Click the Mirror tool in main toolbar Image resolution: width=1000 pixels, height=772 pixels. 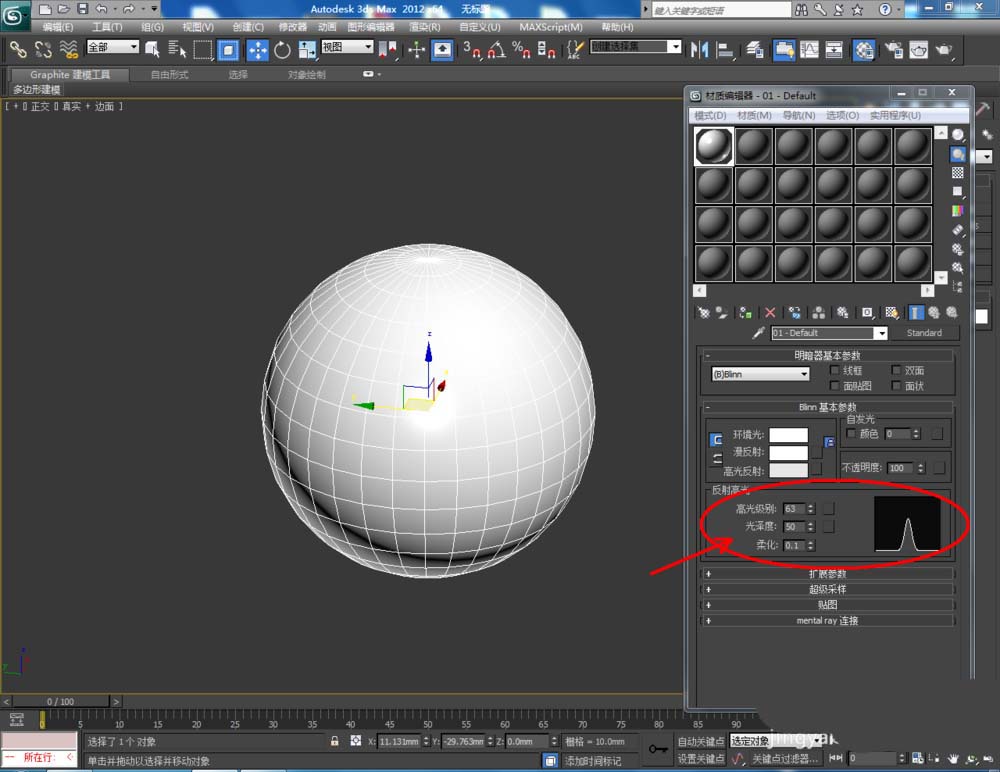[700, 50]
